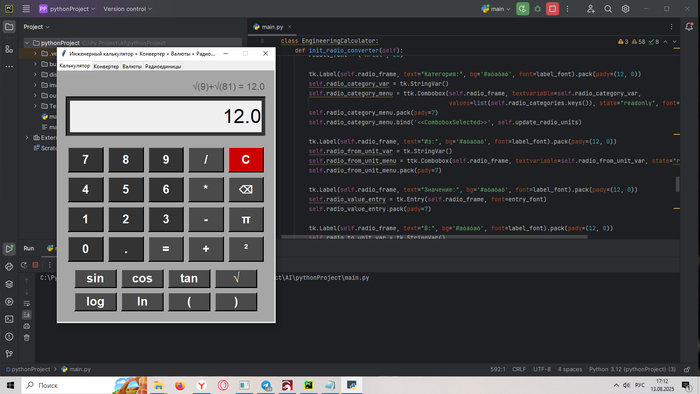Open Code With Me user icon
The image size is (700, 394).
(591, 8)
